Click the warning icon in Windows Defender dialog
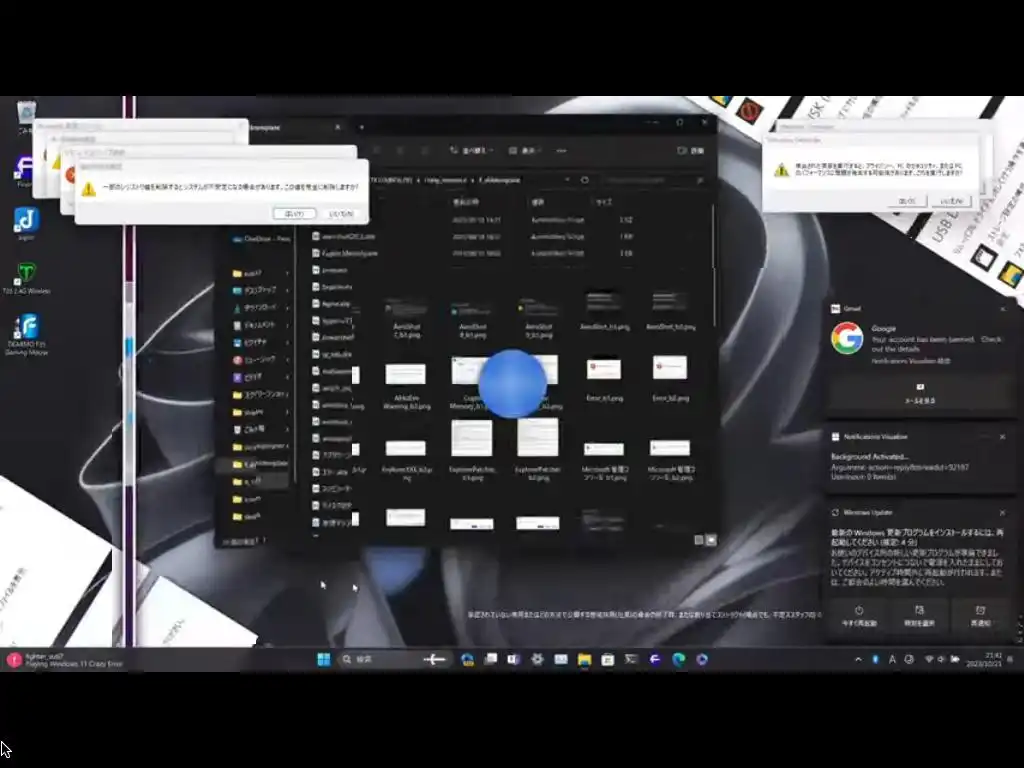 (781, 170)
